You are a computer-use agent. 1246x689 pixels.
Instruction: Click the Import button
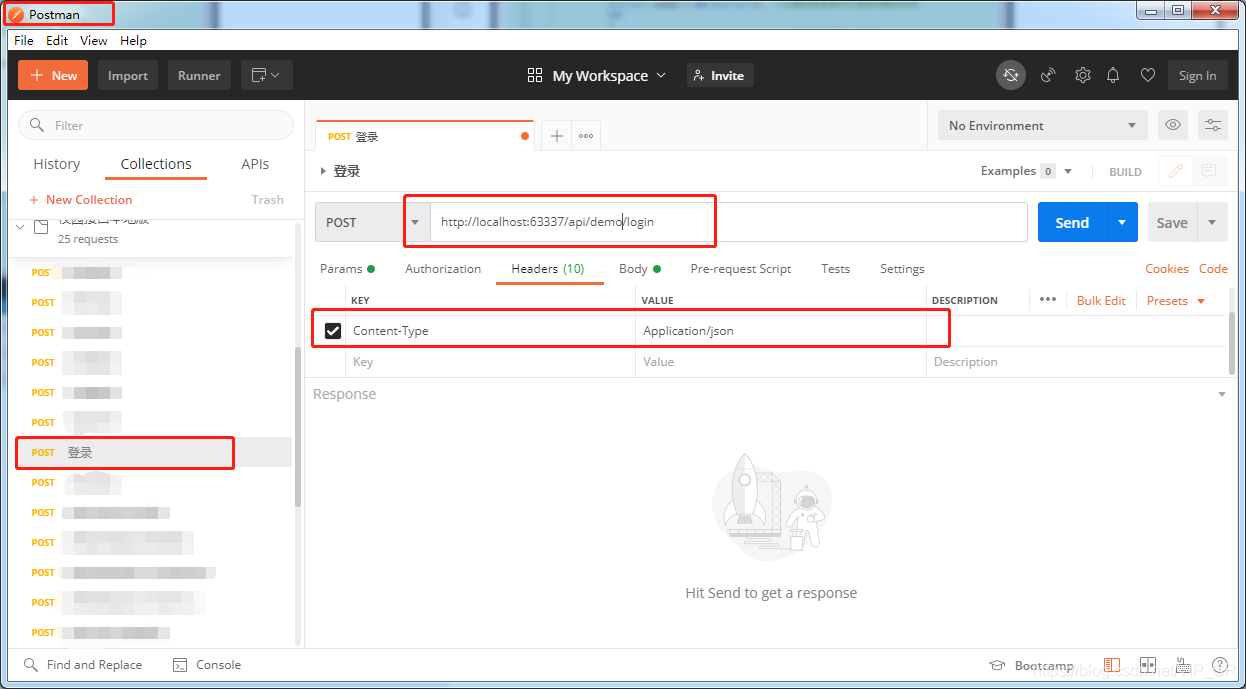pyautogui.click(x=128, y=75)
